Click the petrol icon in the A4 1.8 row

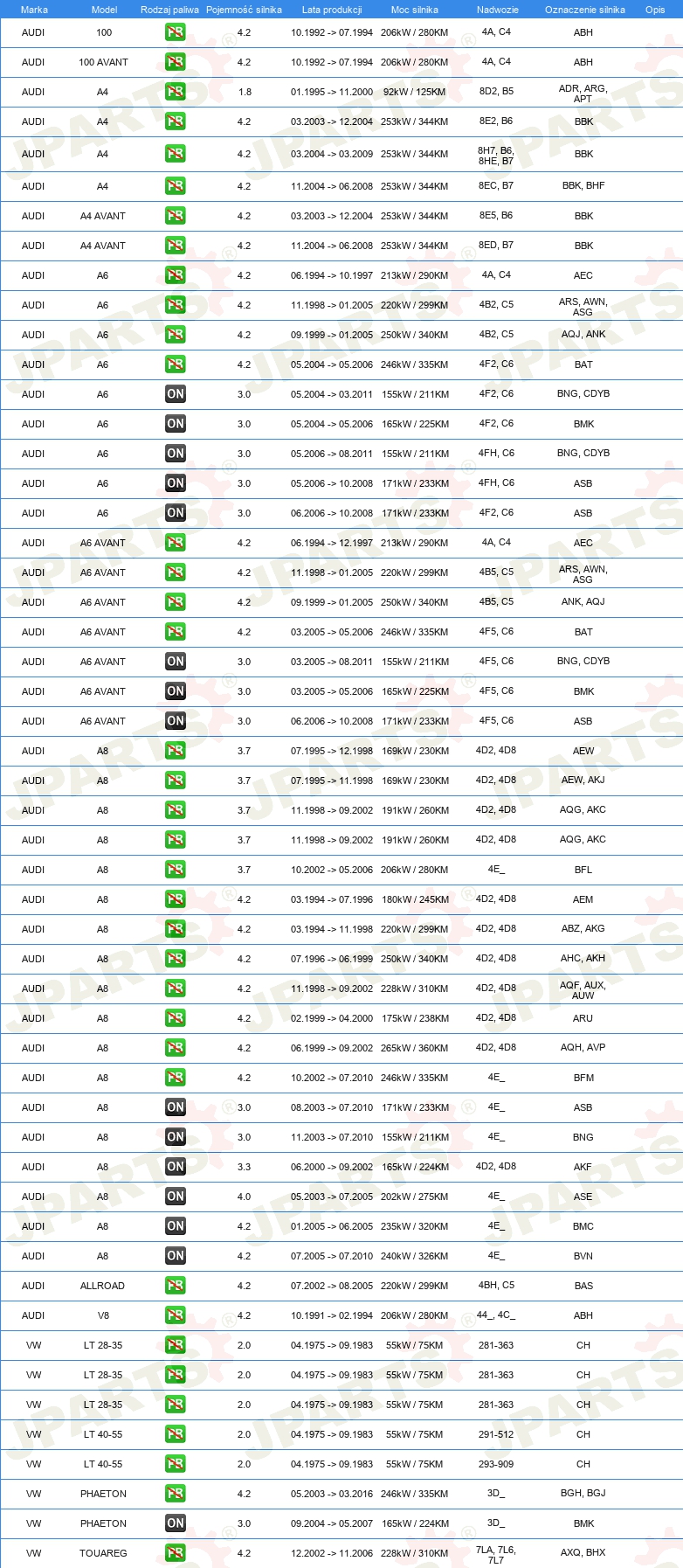coord(176,92)
